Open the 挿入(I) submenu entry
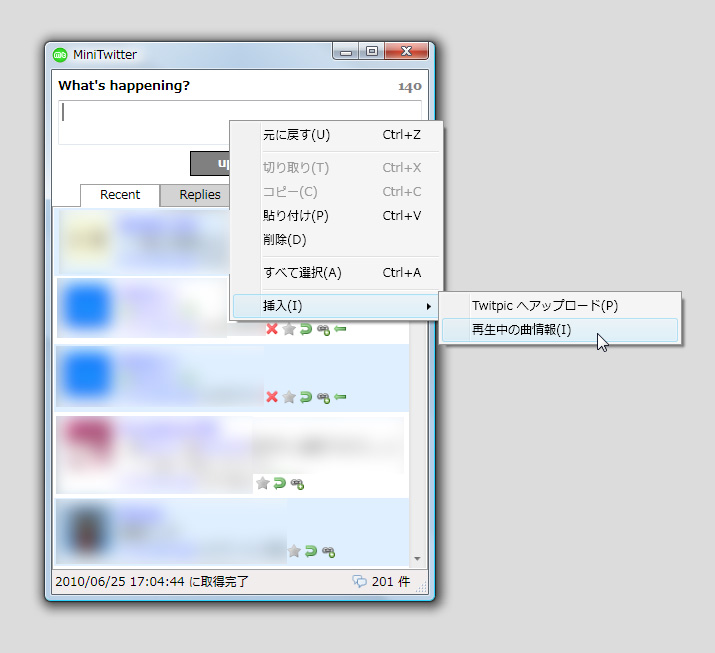This screenshot has width=715, height=653. coord(336,306)
